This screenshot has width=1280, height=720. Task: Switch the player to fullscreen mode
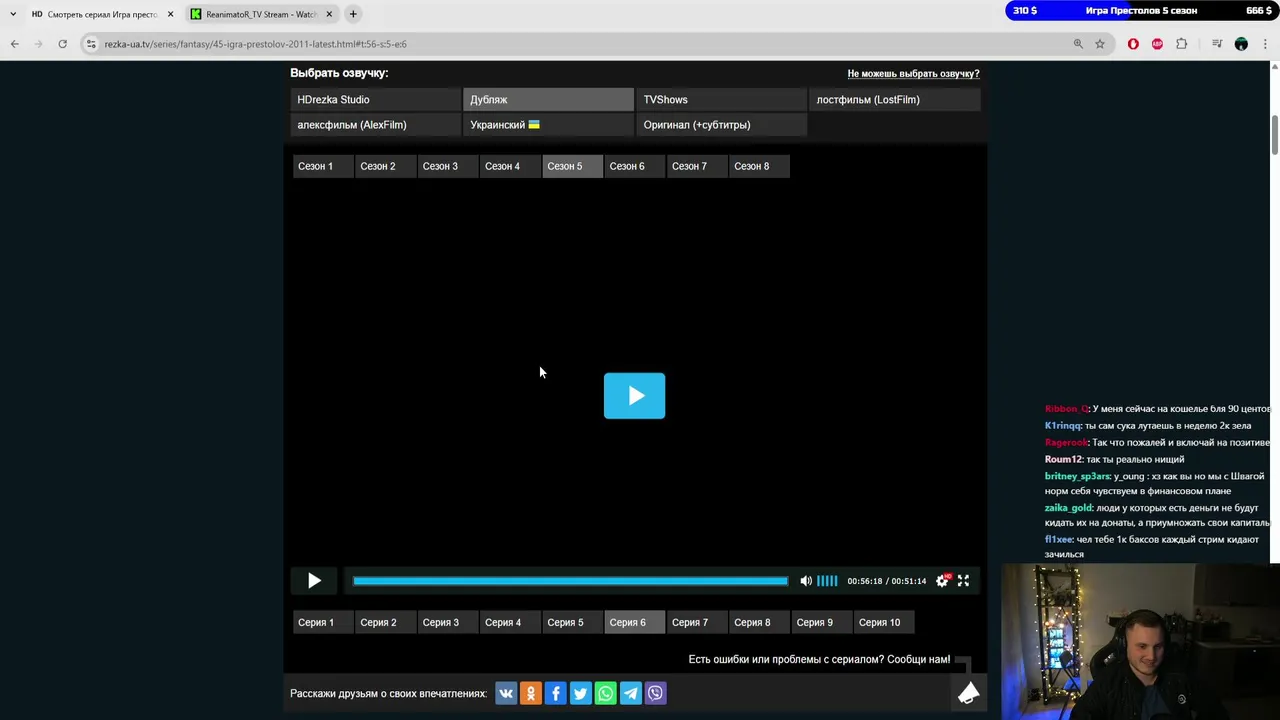tap(963, 581)
